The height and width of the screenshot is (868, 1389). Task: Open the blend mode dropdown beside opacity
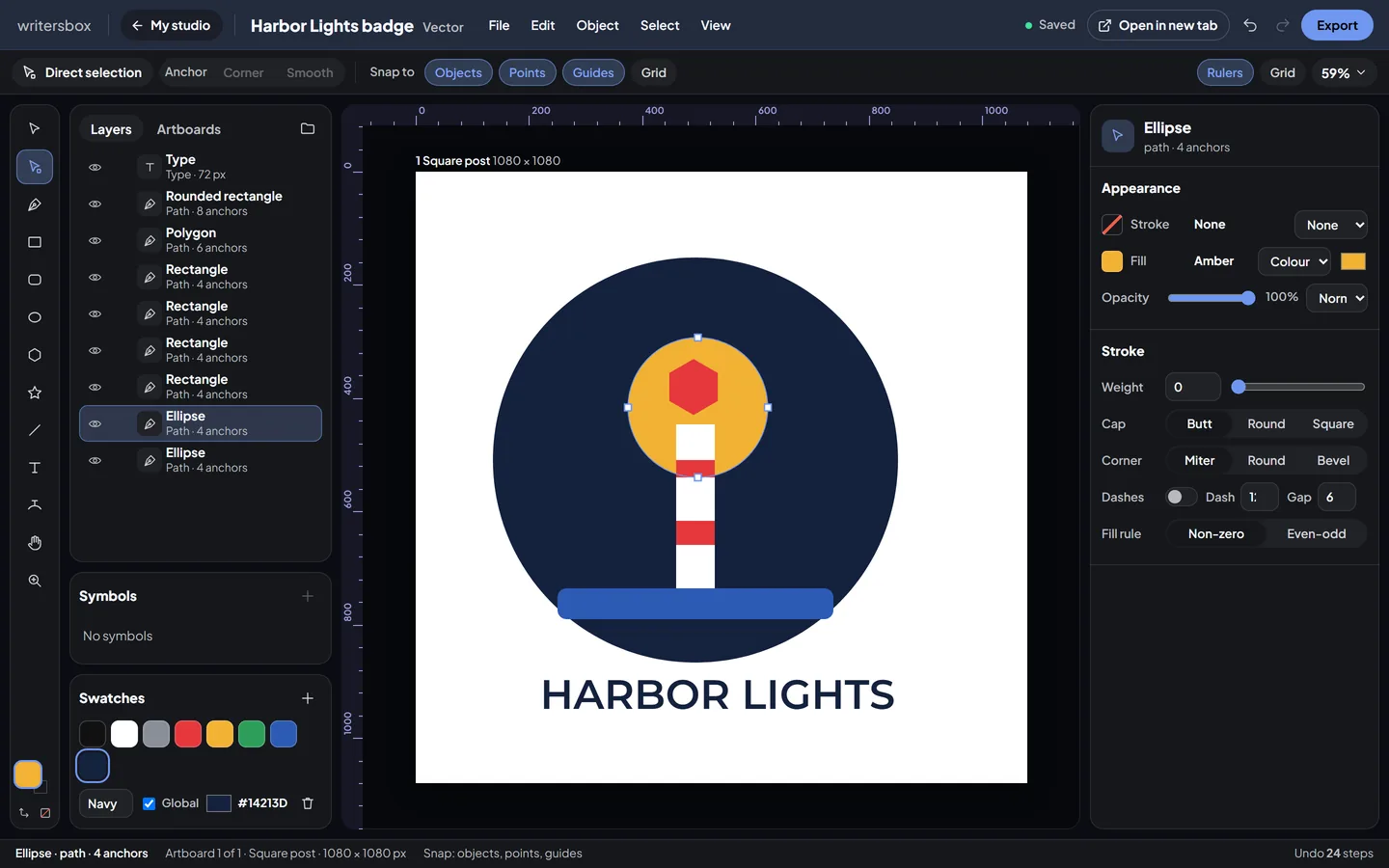coord(1337,298)
